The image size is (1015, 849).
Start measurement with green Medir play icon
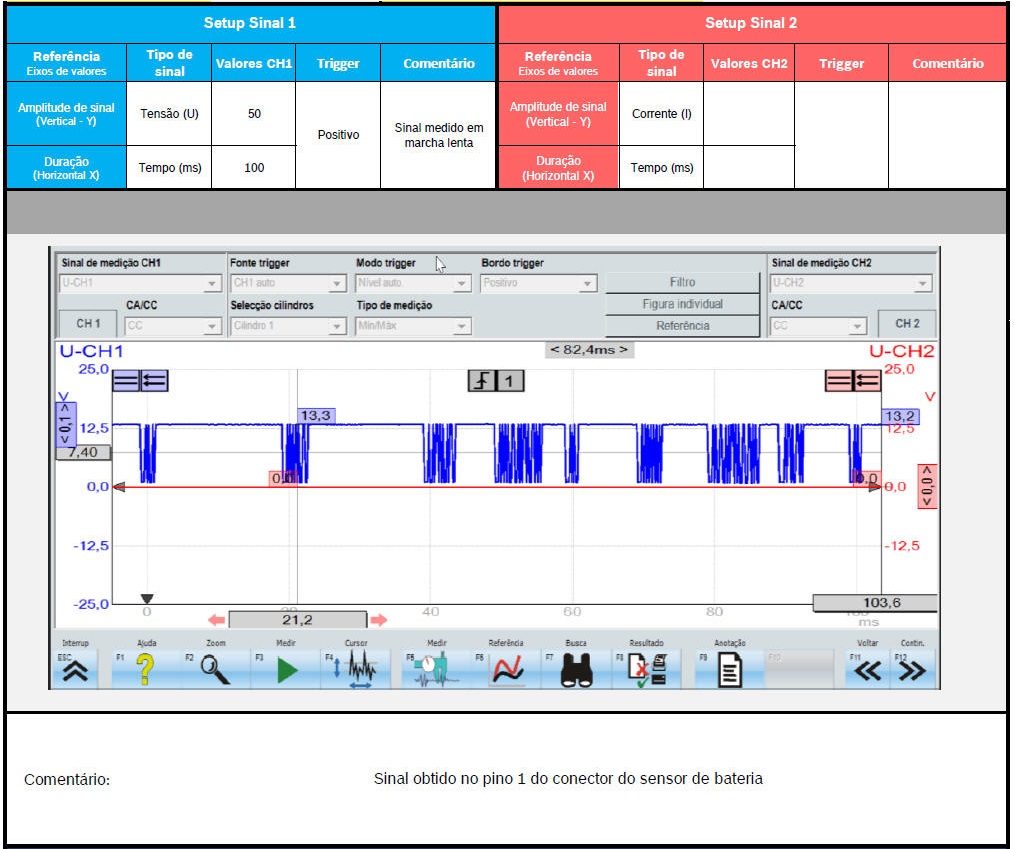[x=287, y=671]
